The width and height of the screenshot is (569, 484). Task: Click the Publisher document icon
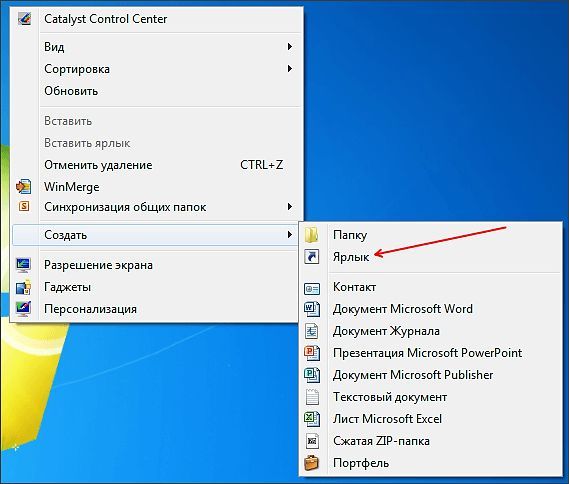[x=312, y=375]
